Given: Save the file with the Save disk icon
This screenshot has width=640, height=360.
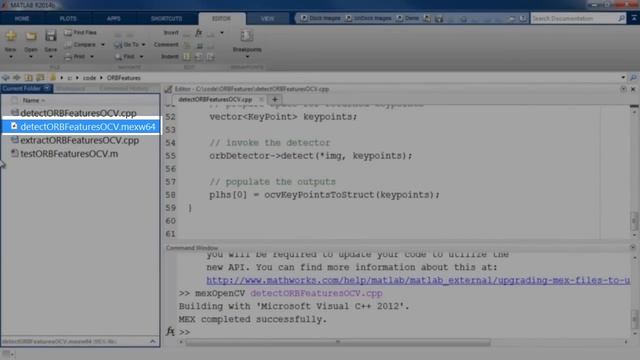Looking at the screenshot, I should [x=51, y=36].
